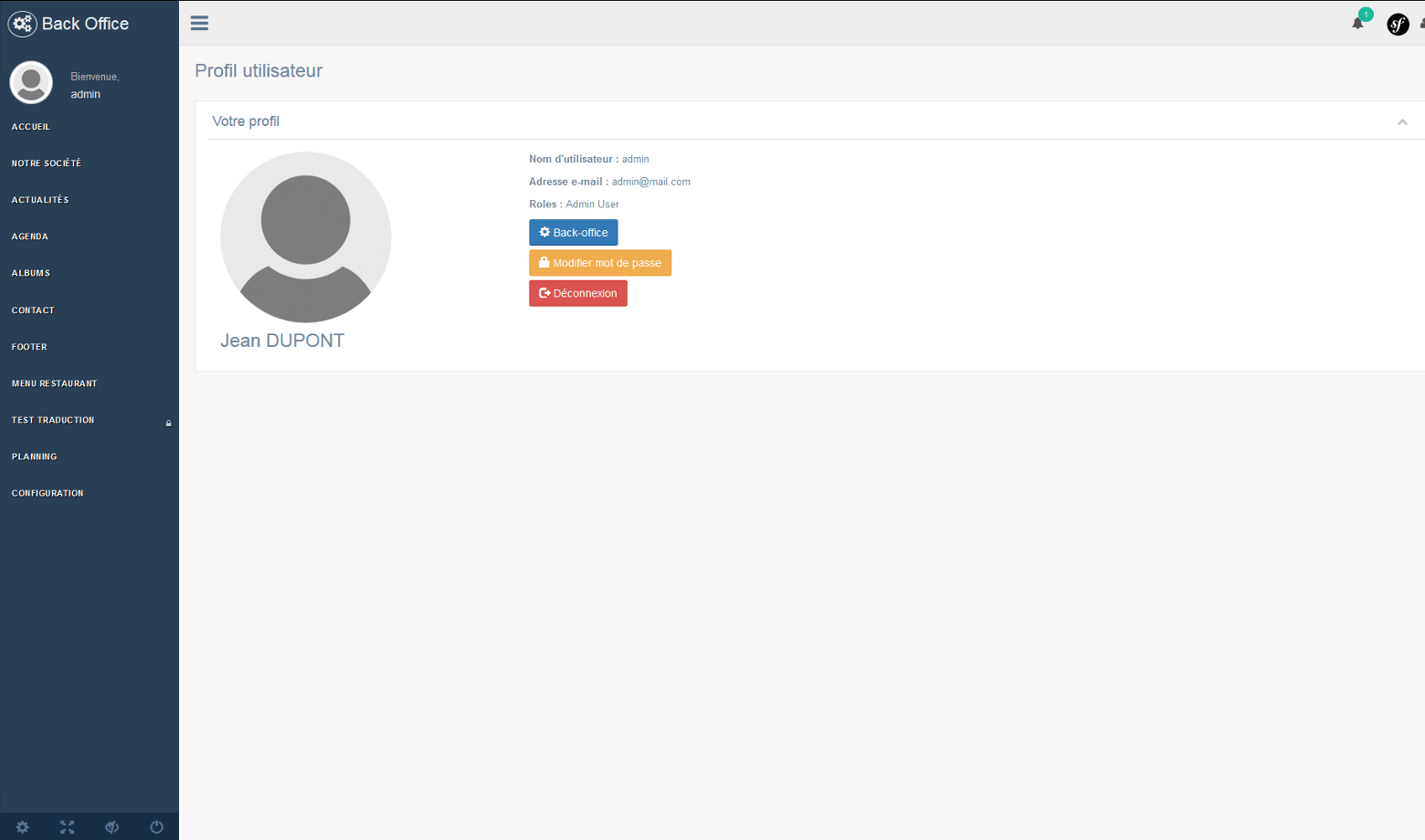Image resolution: width=1425 pixels, height=840 pixels.
Task: Click the lock icon beside Test Traduction
Action: pyautogui.click(x=168, y=423)
